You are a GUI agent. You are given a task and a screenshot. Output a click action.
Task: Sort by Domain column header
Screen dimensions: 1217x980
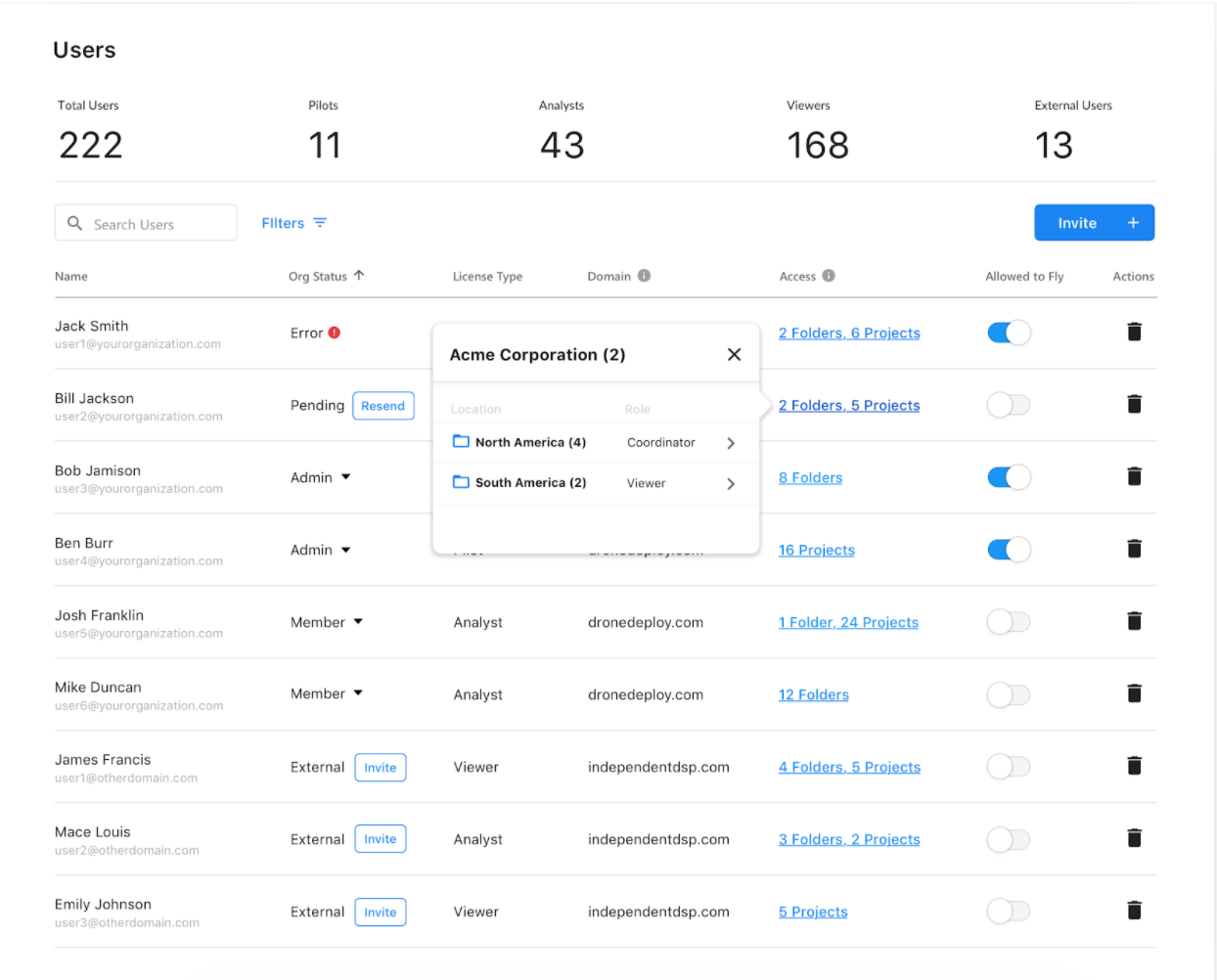coord(608,276)
